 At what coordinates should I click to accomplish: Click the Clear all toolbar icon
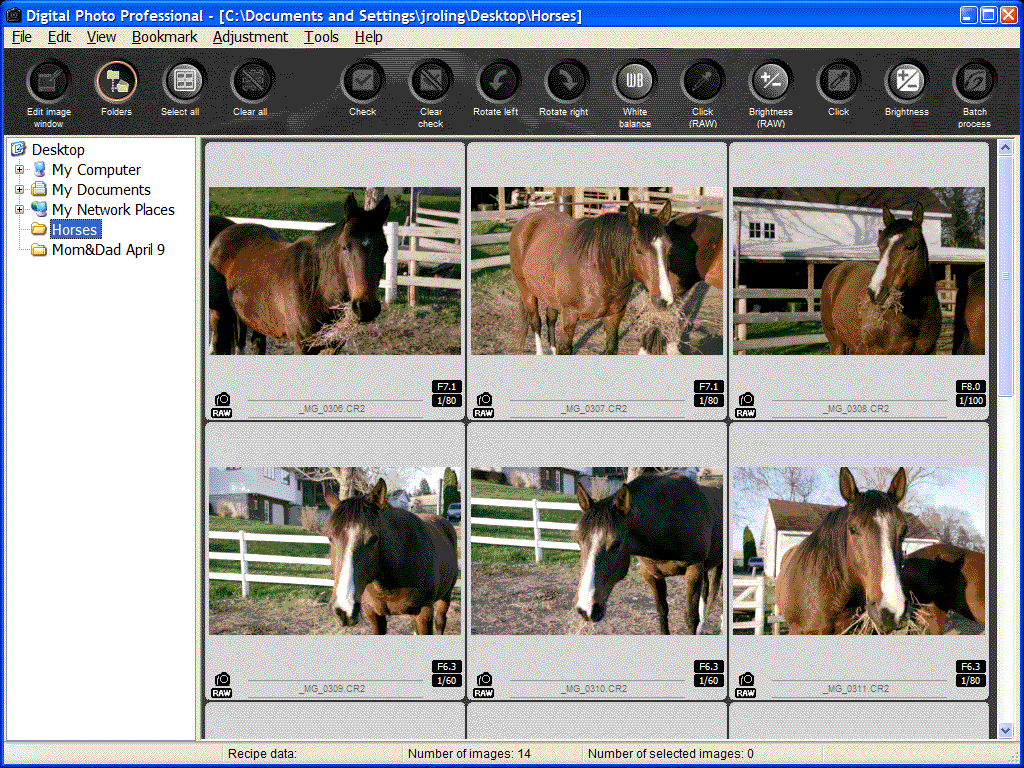[x=251, y=82]
